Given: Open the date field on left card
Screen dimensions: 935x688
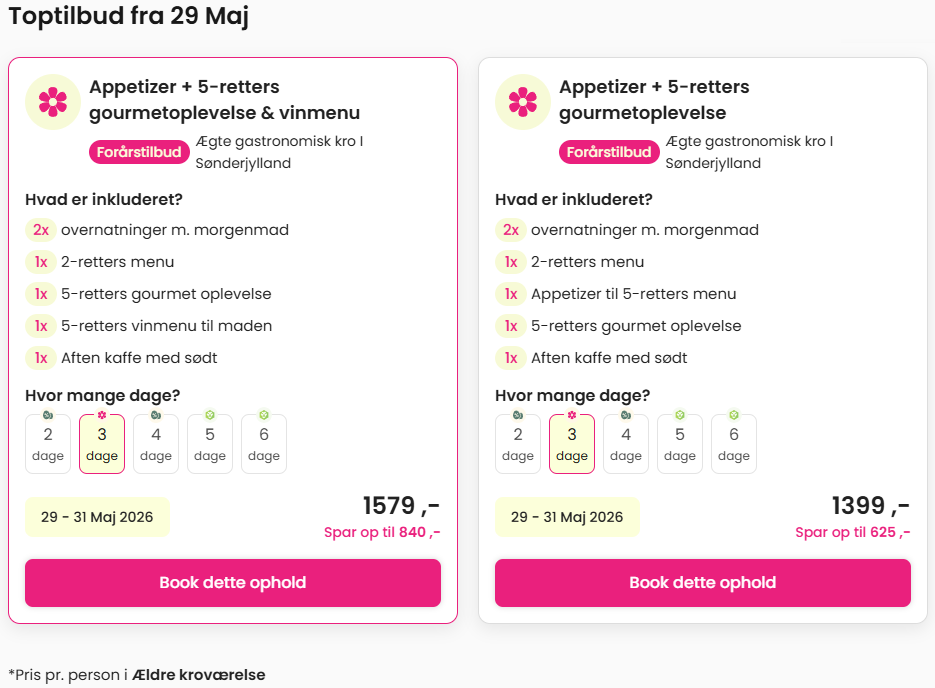Looking at the screenshot, I should 97,517.
